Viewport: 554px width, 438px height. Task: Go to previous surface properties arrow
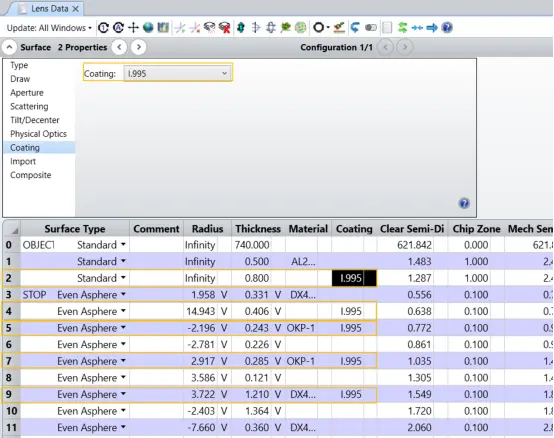pyautogui.click(x=119, y=47)
